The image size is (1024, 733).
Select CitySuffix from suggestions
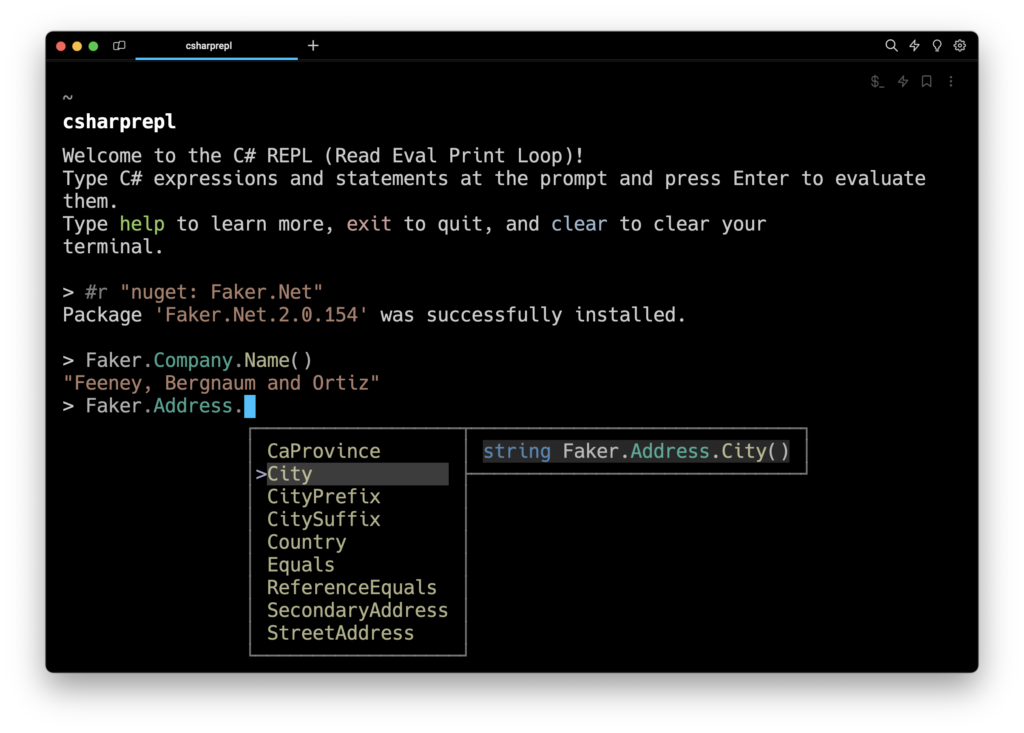[323, 519]
